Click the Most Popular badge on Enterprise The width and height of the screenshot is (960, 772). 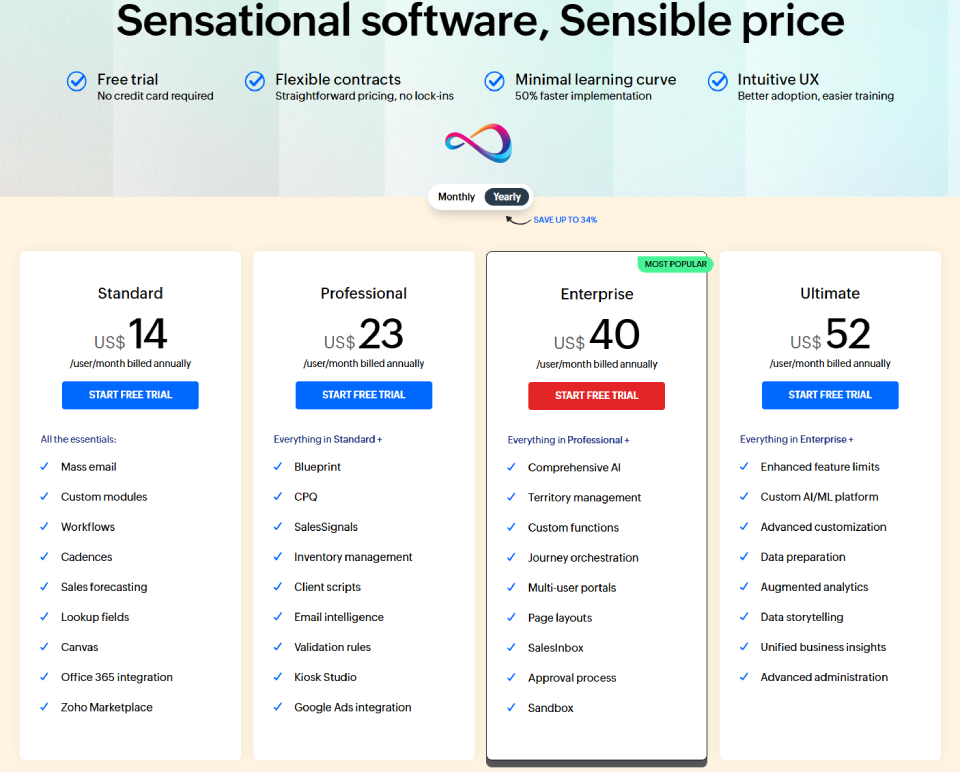click(x=675, y=265)
